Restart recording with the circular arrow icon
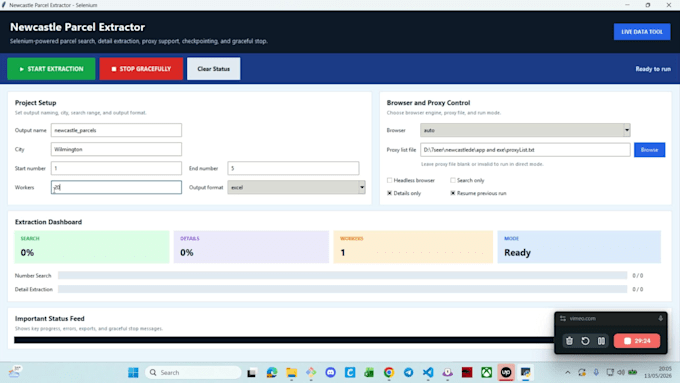The height and width of the screenshot is (383, 680). pos(585,341)
